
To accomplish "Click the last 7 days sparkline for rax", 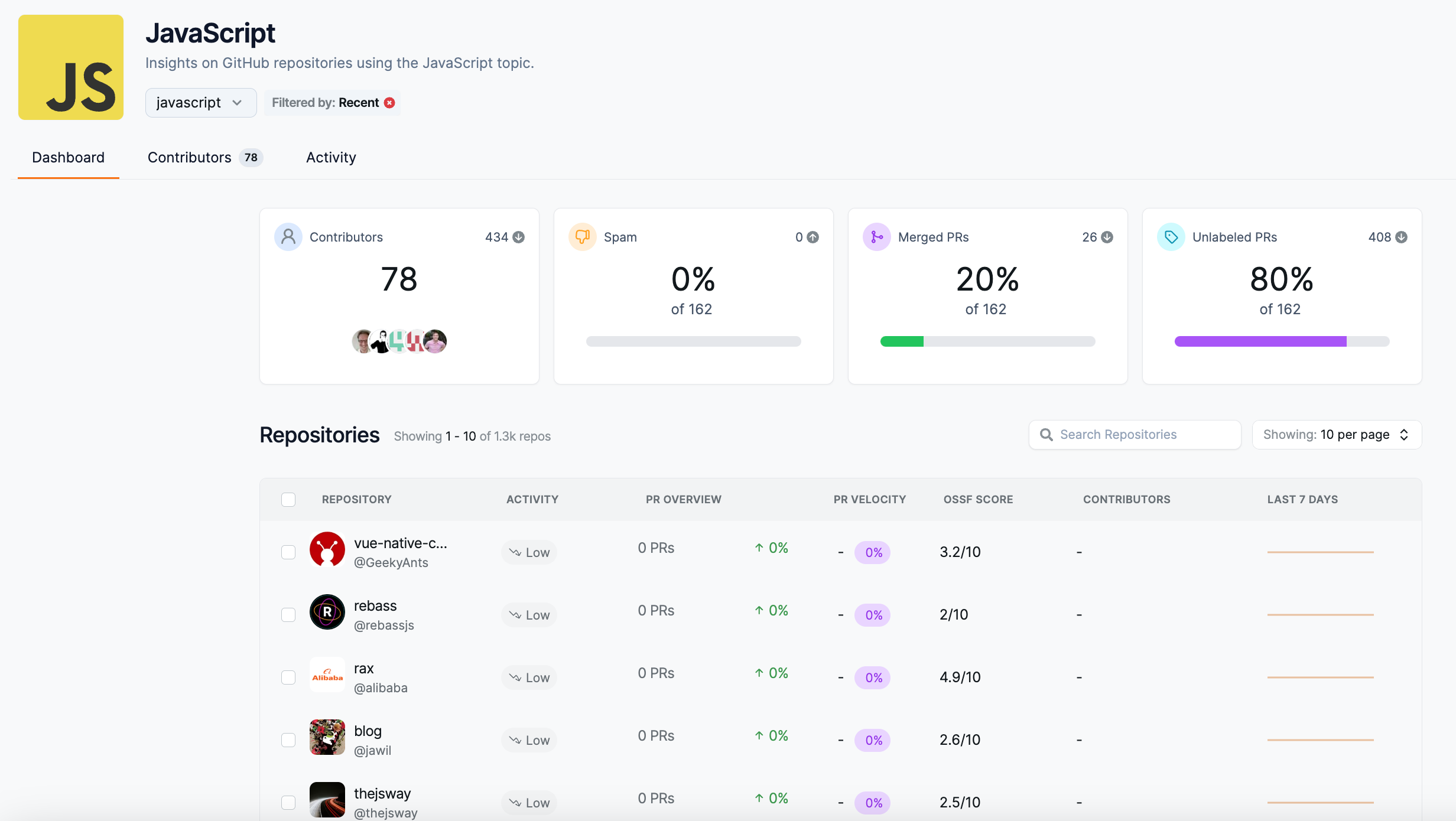I will click(1321, 677).
